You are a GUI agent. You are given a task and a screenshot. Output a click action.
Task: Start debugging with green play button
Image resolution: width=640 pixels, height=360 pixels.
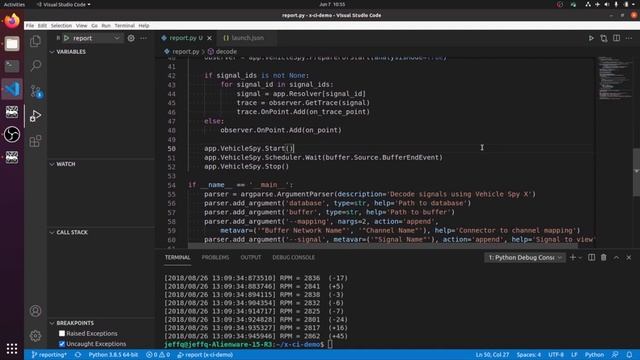[x=67, y=38]
